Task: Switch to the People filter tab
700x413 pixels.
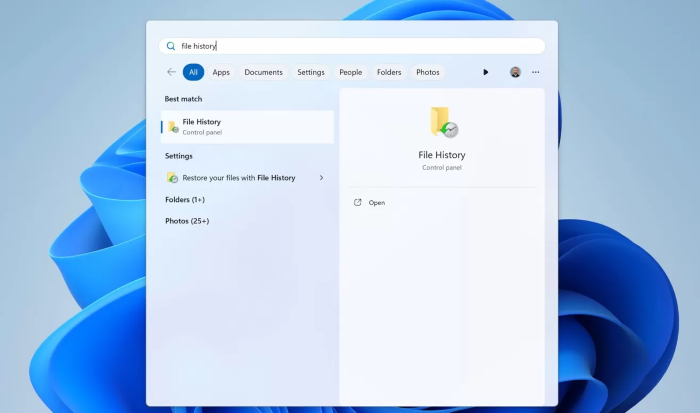Action: [x=350, y=72]
